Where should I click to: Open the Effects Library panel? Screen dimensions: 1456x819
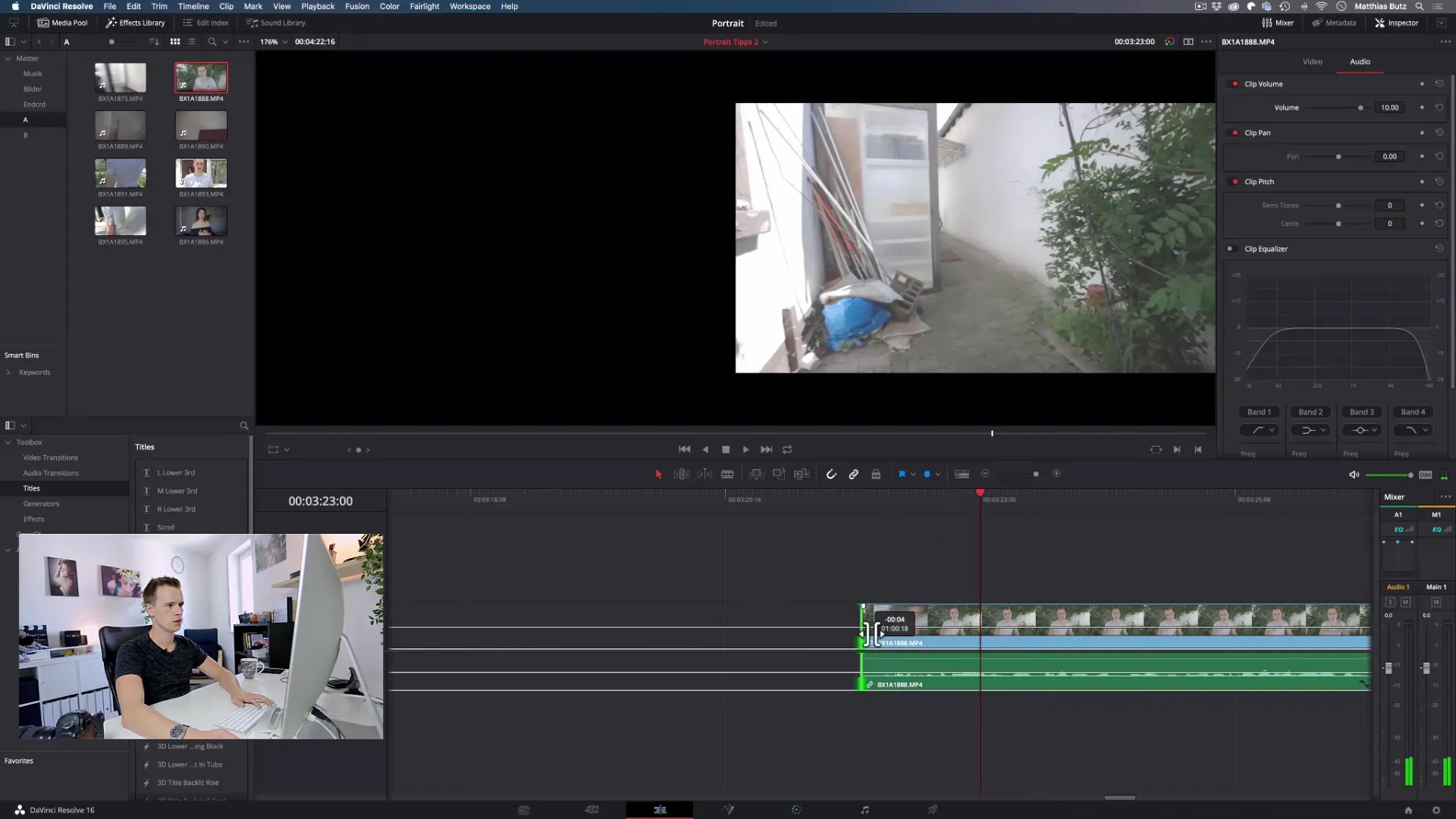[x=135, y=23]
